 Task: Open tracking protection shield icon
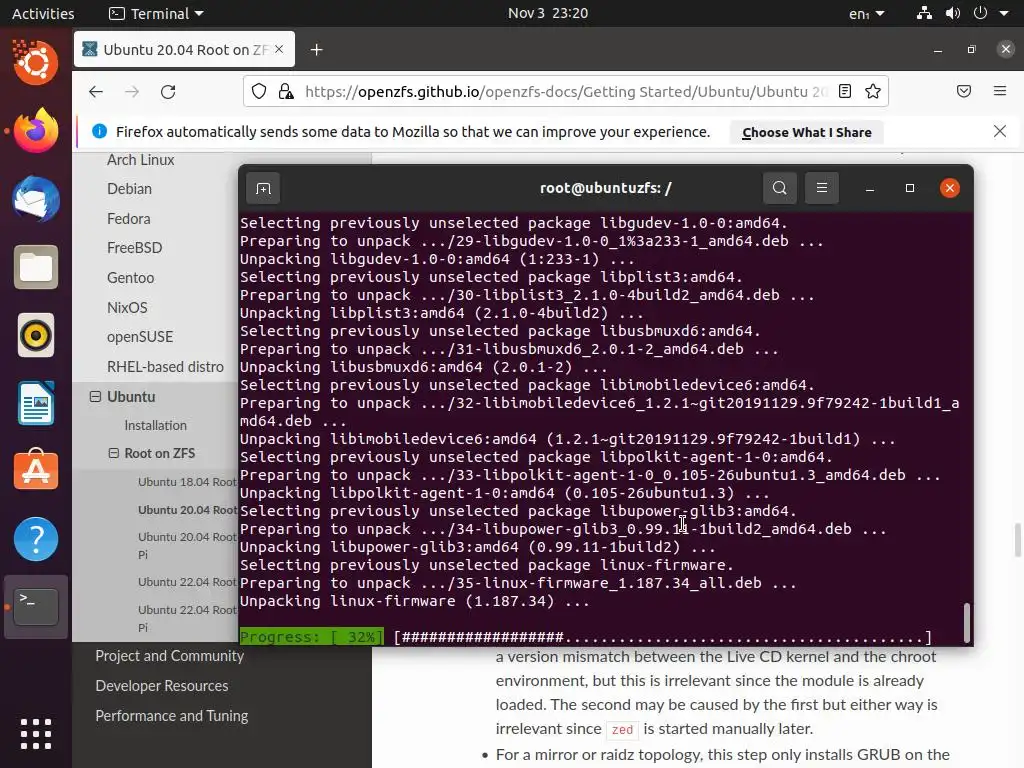click(x=259, y=91)
